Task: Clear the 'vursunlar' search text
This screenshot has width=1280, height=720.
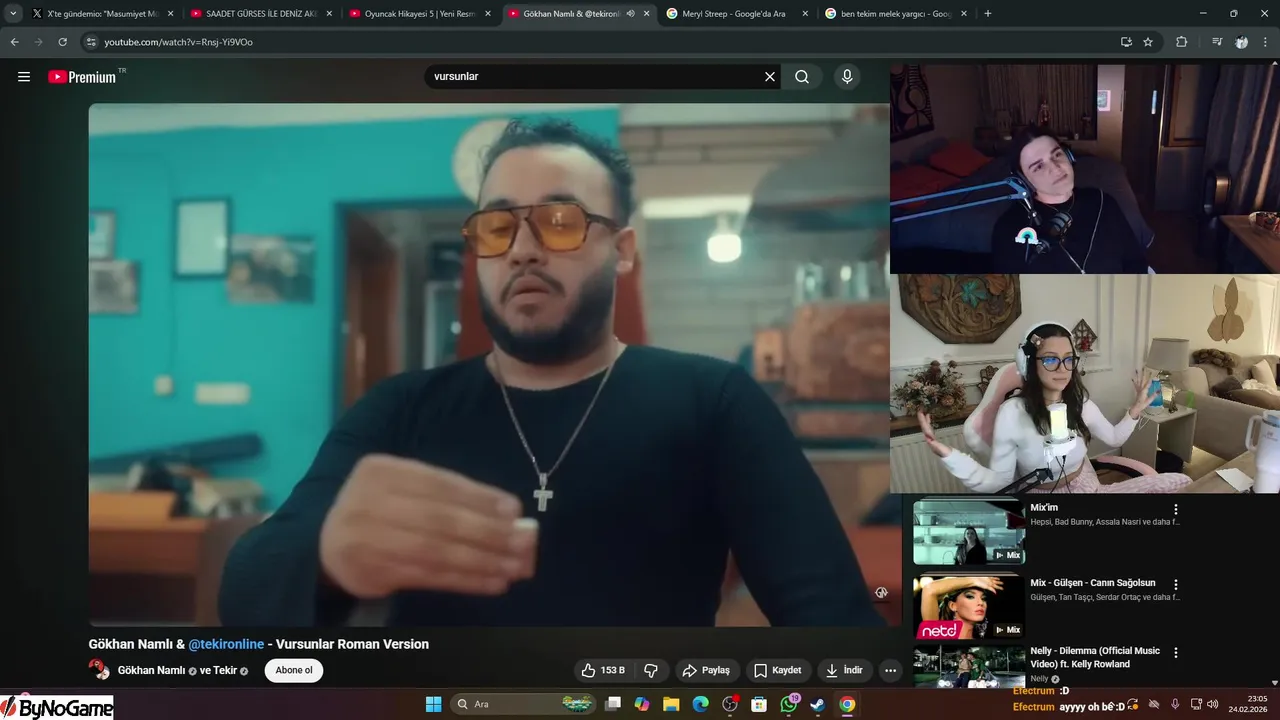Action: pos(770,77)
